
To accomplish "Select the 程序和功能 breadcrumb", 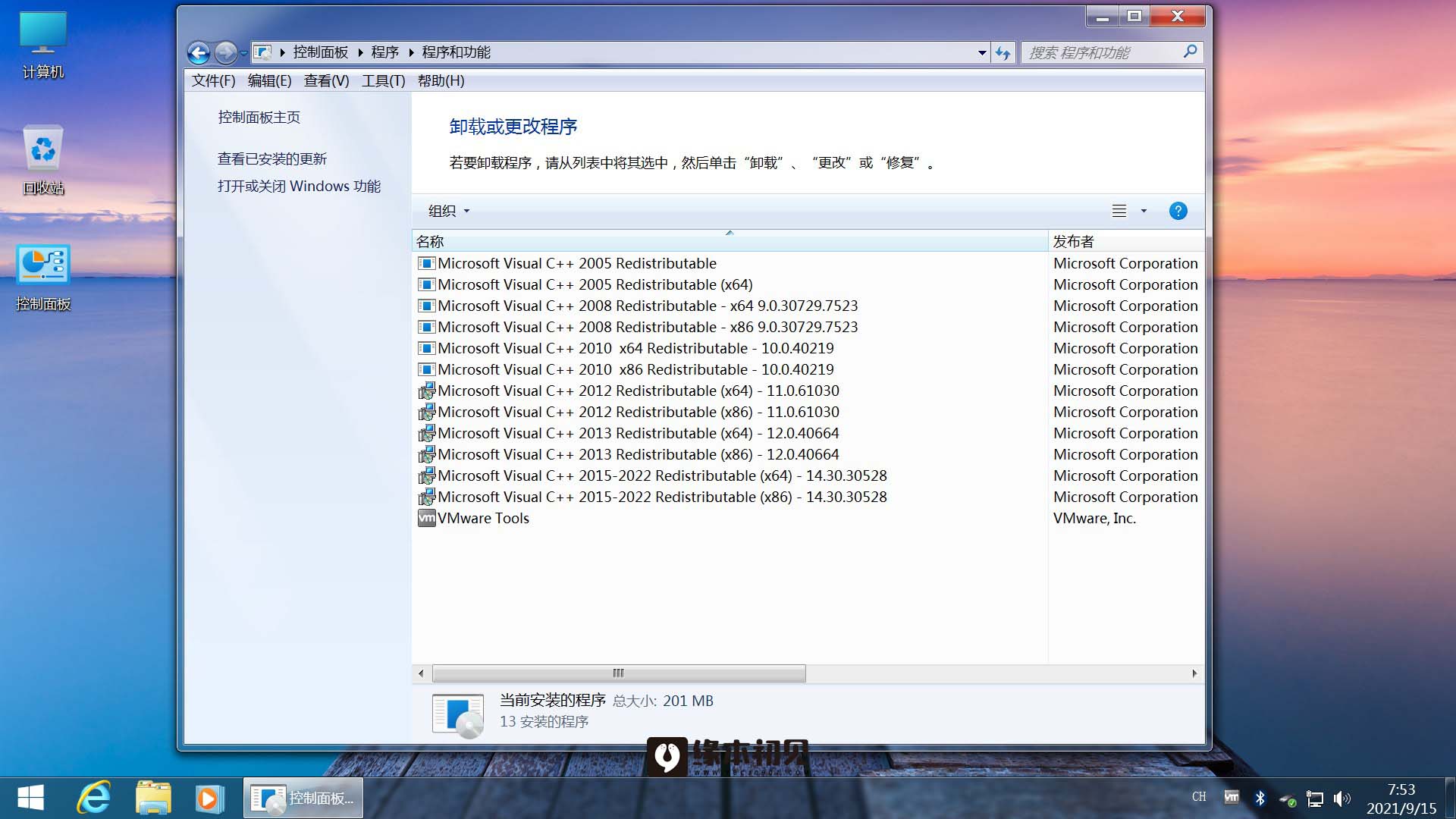I will point(456,52).
